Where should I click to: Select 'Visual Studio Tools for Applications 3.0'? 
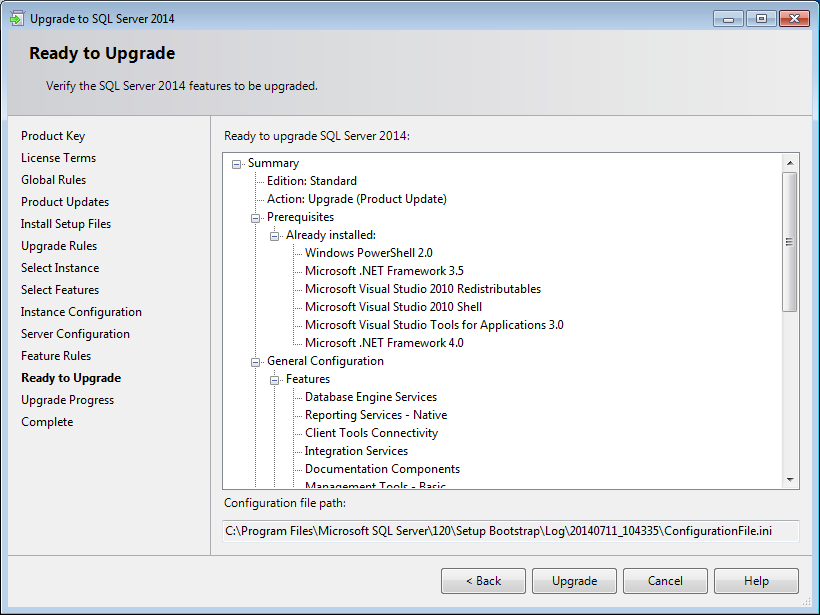coord(434,325)
